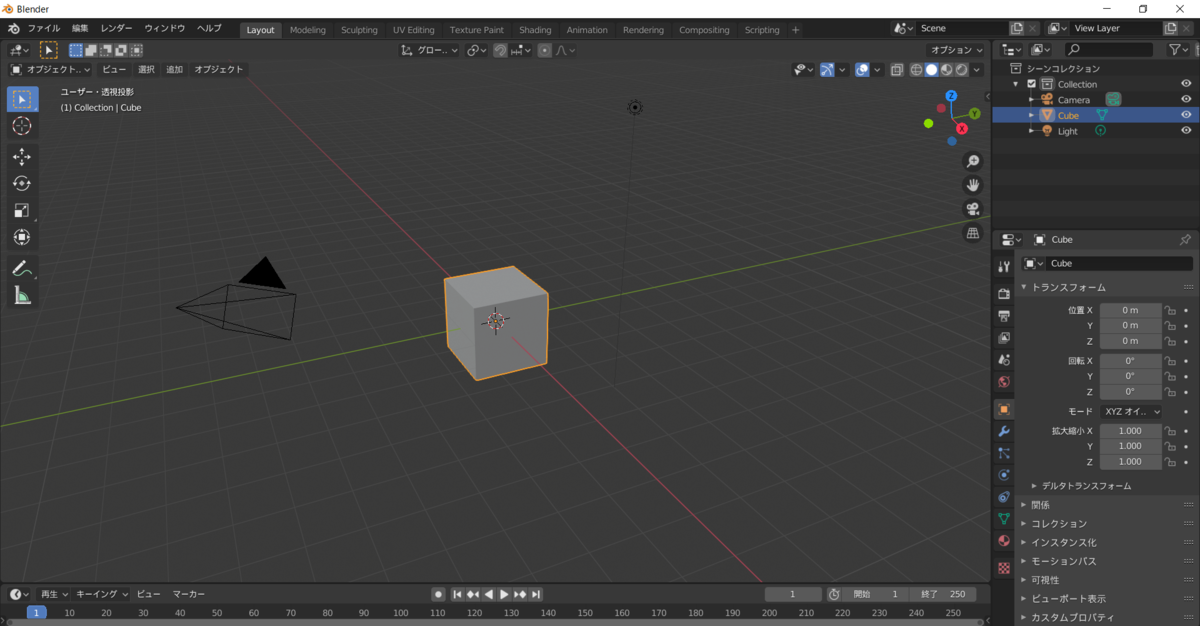Activate the Scale tool
The width and height of the screenshot is (1200, 626).
coord(22,211)
